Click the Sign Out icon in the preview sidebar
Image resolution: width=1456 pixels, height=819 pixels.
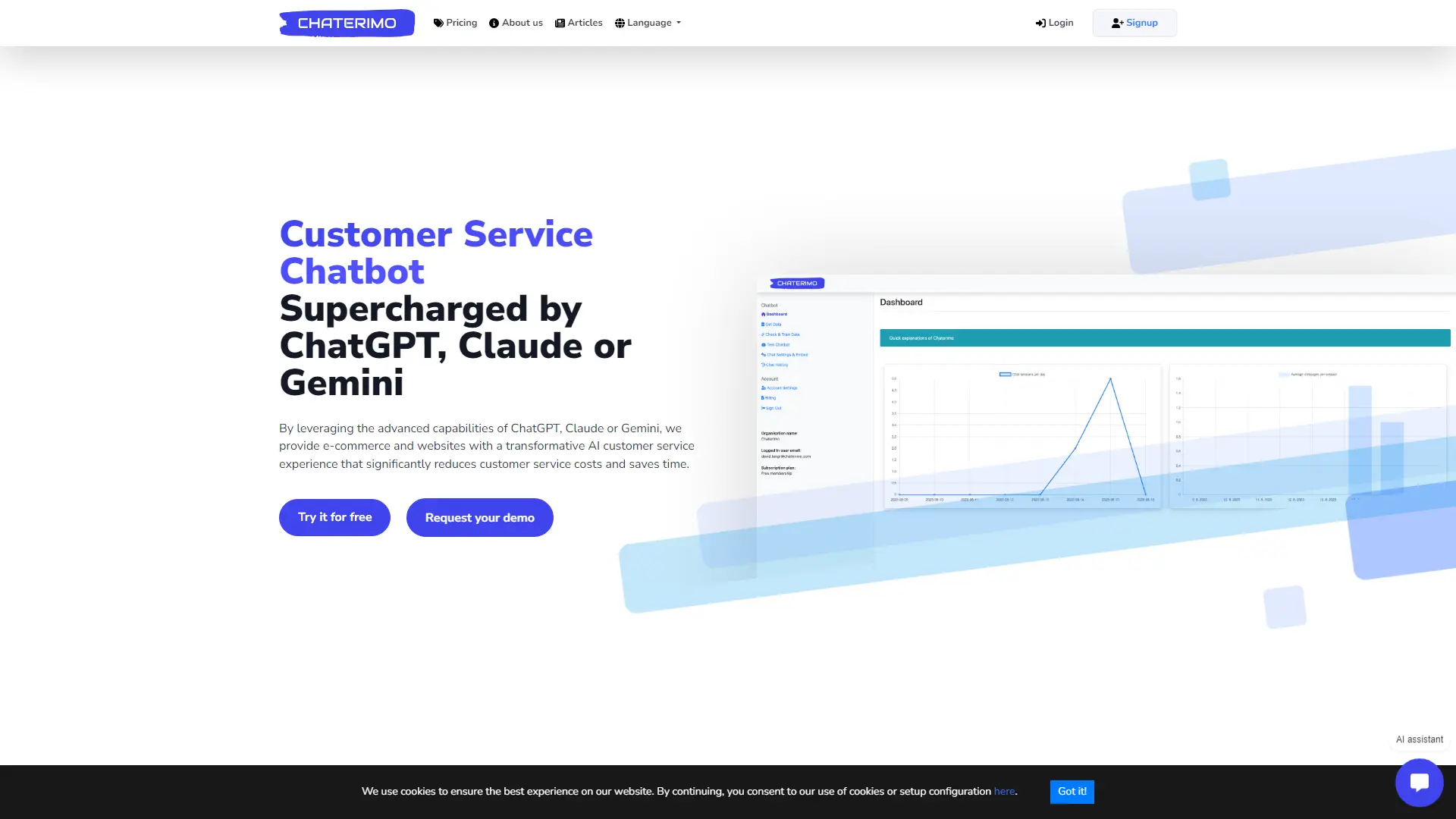[x=763, y=407]
